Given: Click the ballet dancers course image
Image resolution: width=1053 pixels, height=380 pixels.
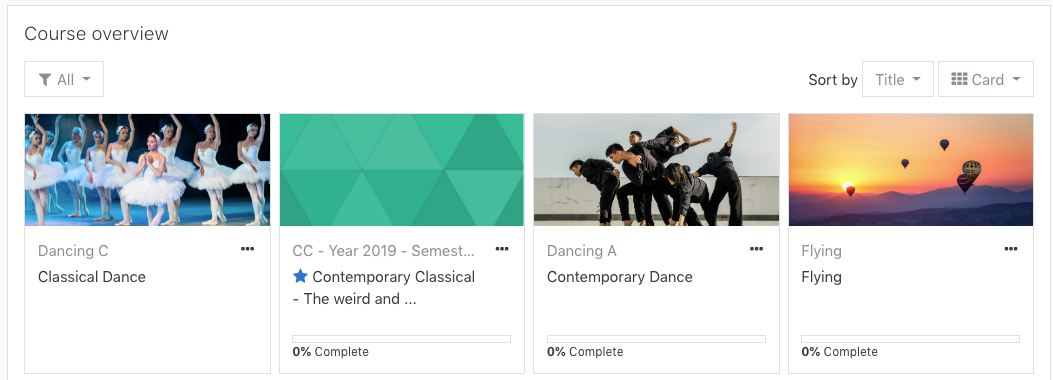Looking at the screenshot, I should click(148, 170).
